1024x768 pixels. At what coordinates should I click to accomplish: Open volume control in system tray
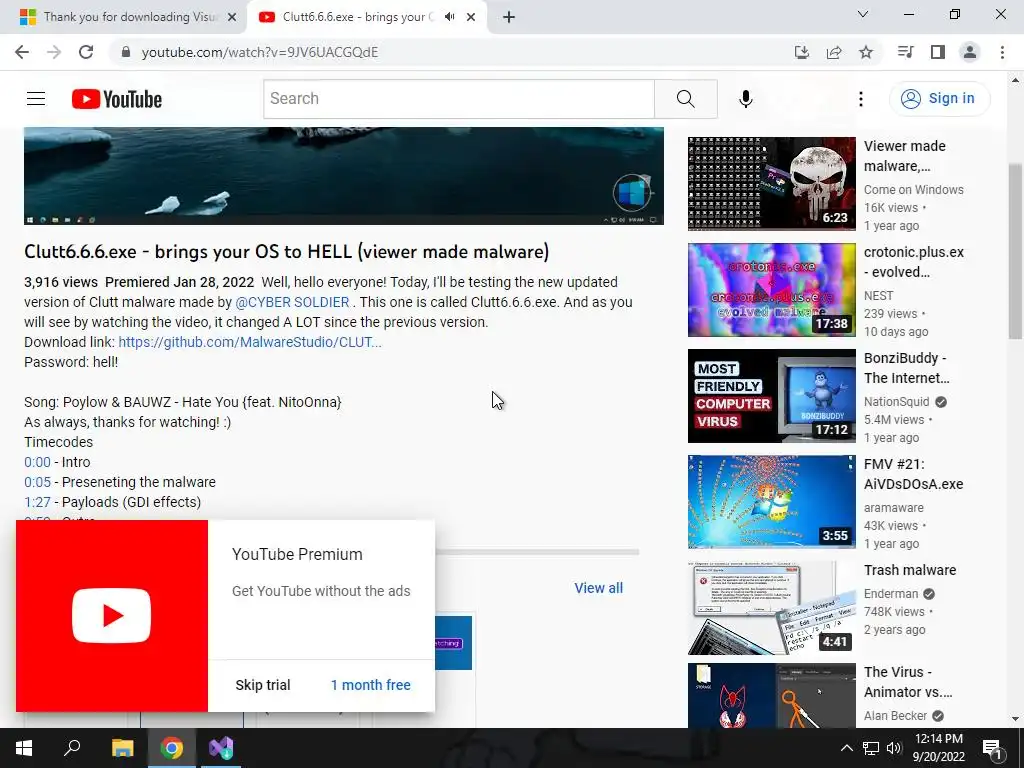point(894,748)
